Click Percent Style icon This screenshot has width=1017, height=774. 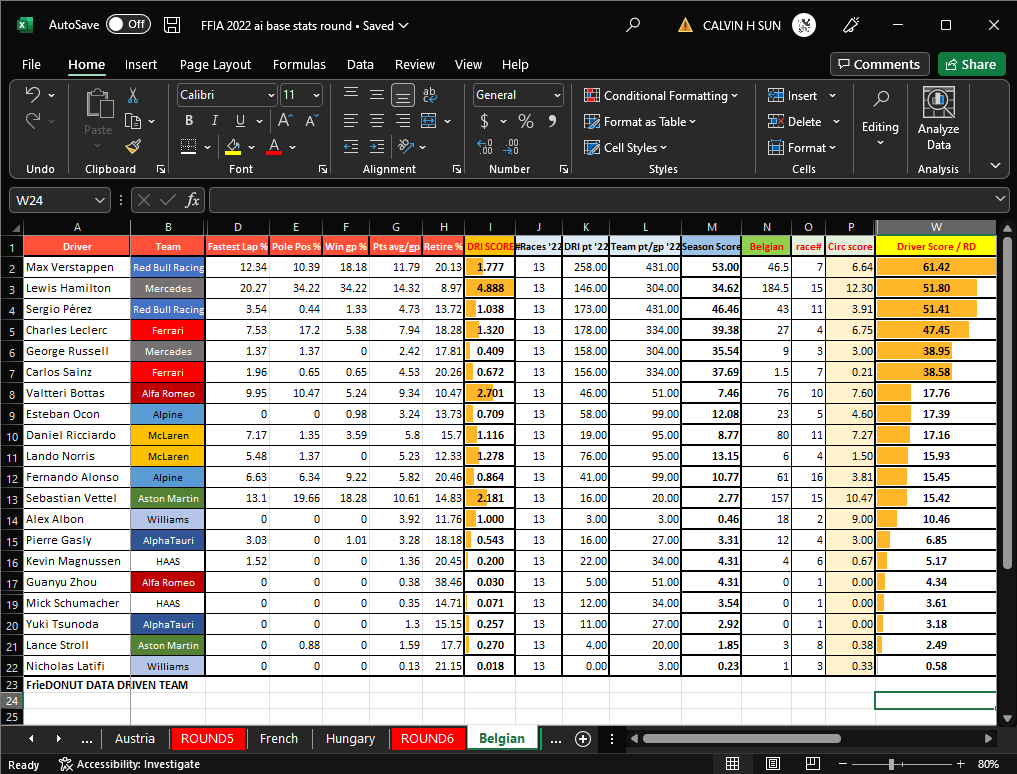click(x=526, y=121)
